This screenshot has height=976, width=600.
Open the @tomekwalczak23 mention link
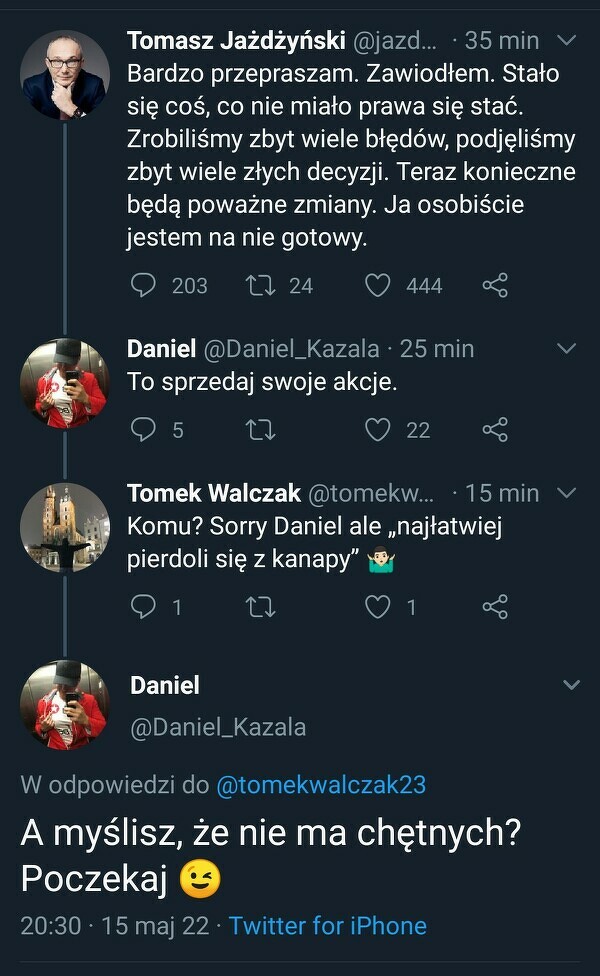click(321, 785)
